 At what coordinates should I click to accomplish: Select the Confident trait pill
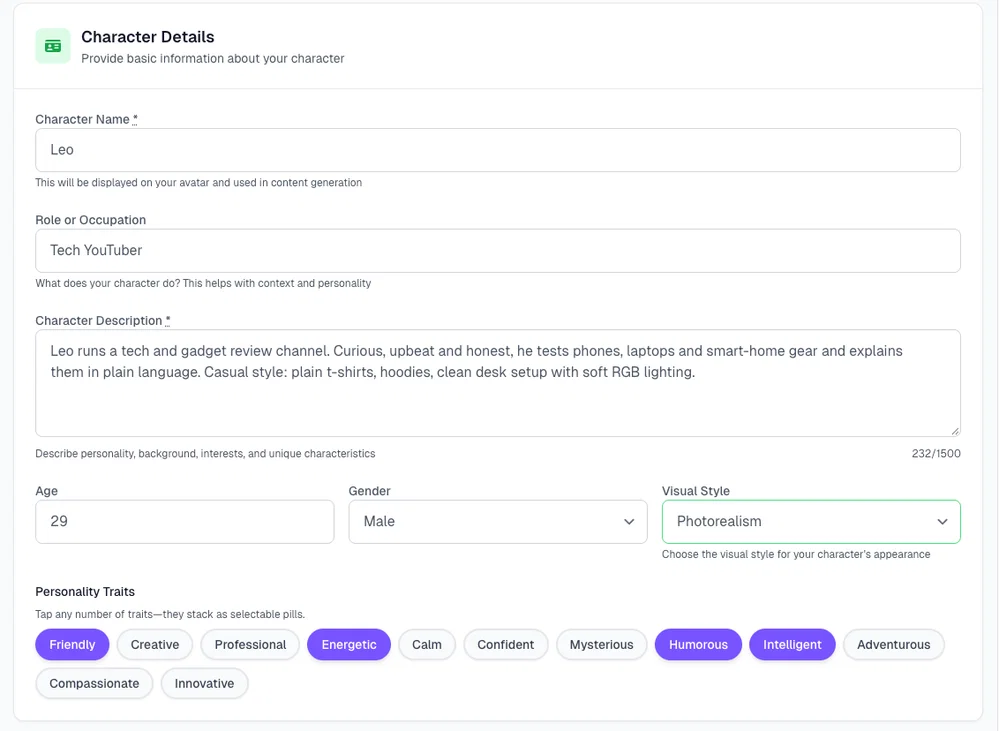point(506,644)
